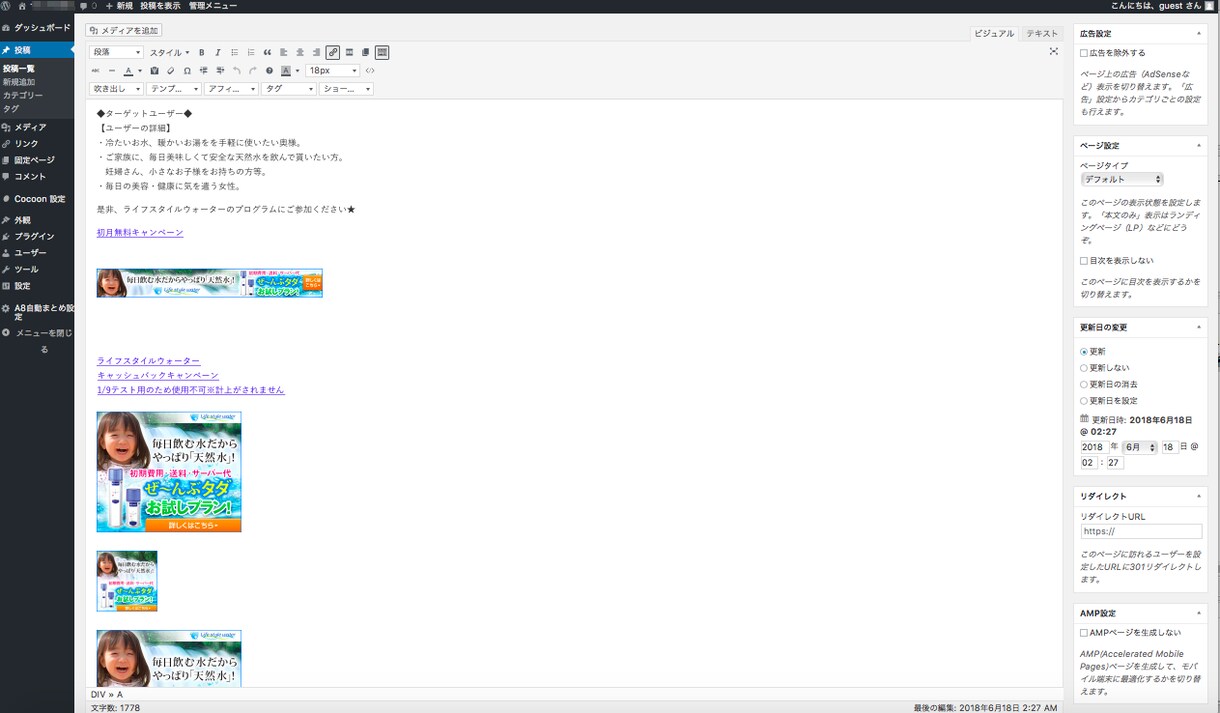Open the 6月 month dropdown

(1140, 448)
